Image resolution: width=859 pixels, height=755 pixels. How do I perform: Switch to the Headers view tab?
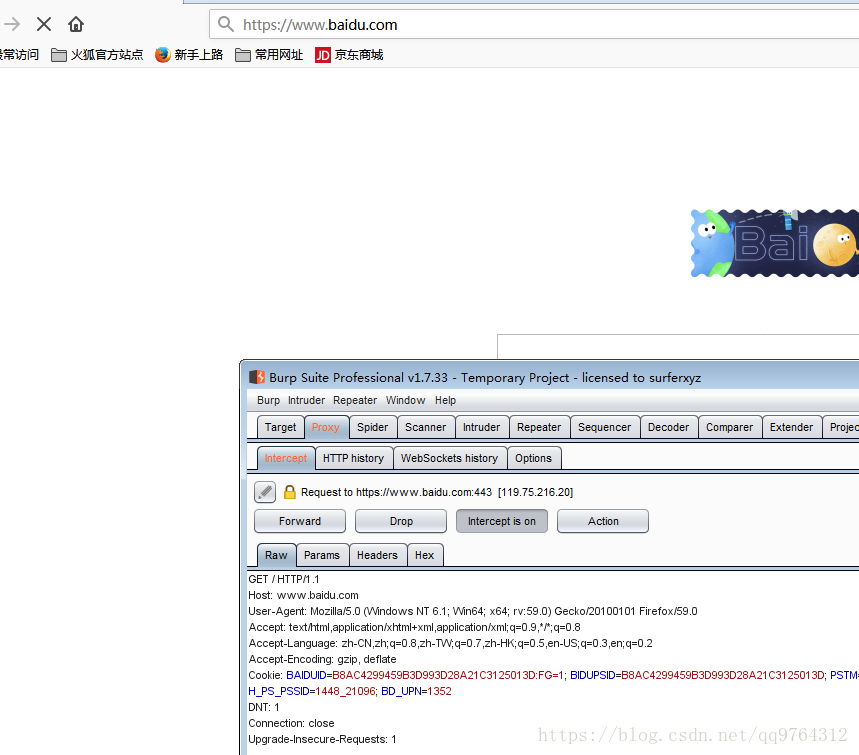point(377,556)
